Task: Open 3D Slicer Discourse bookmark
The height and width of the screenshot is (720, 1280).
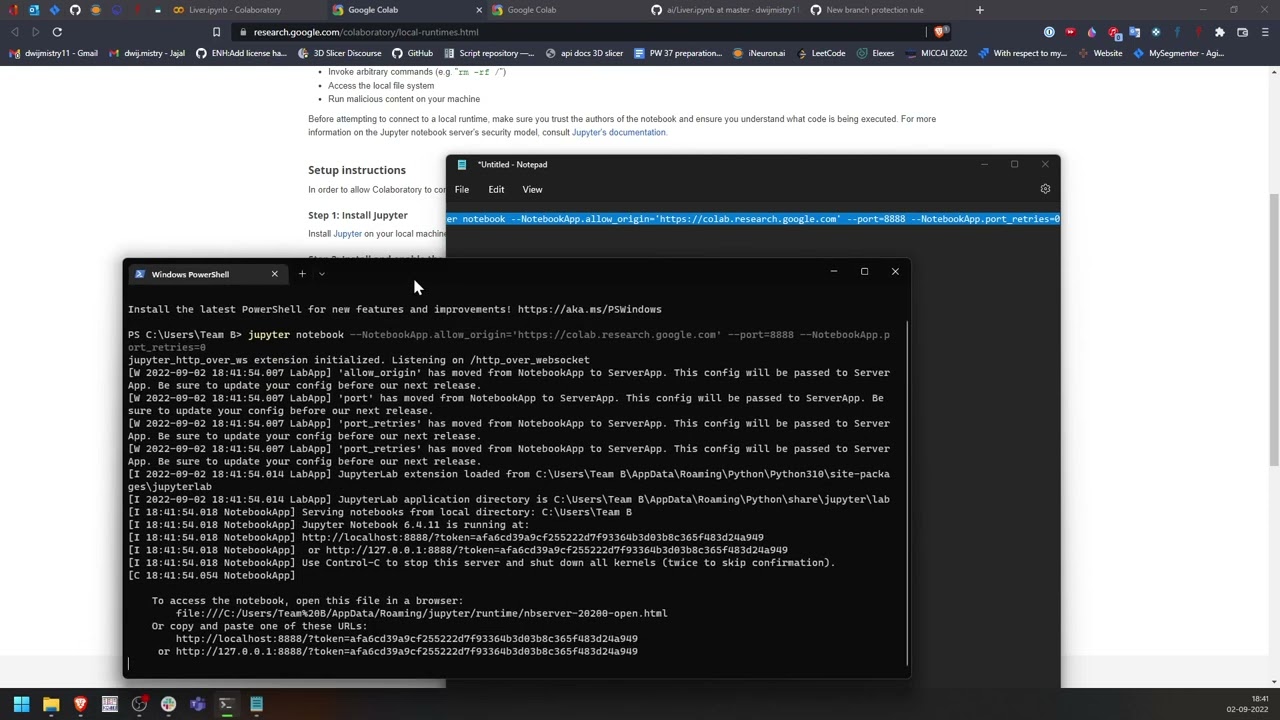Action: 339,53
